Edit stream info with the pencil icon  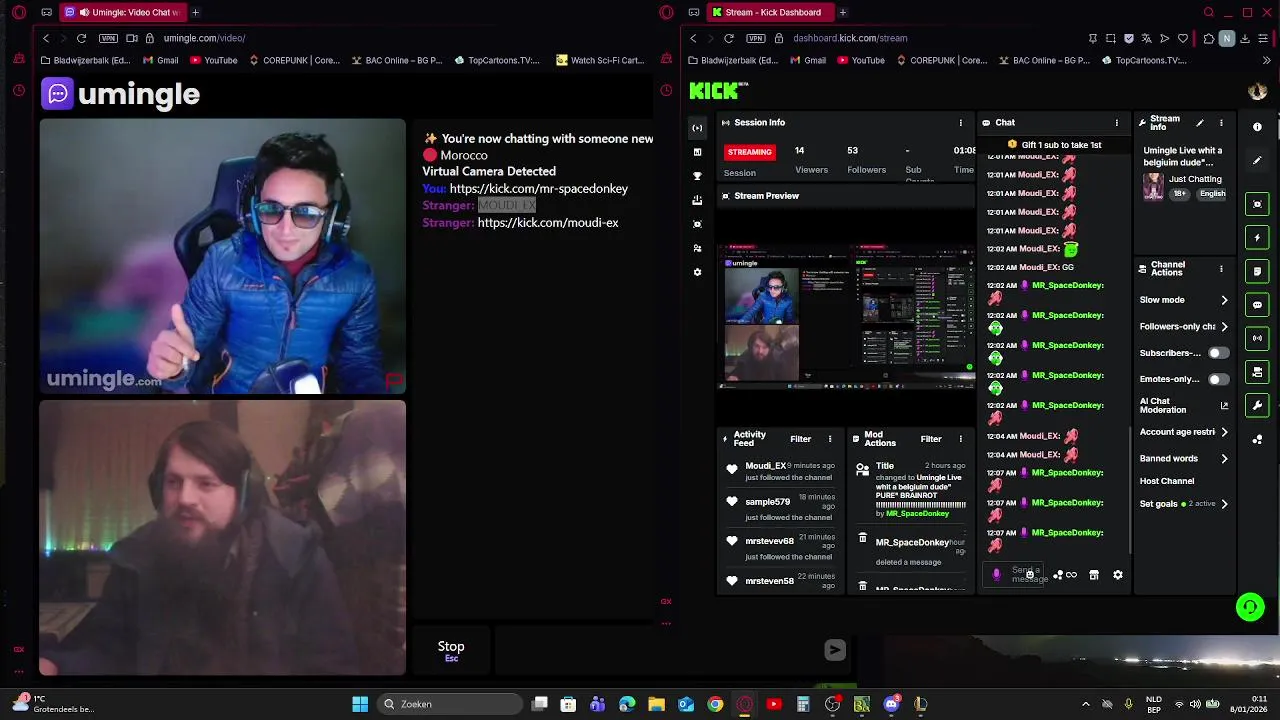coord(1200,123)
